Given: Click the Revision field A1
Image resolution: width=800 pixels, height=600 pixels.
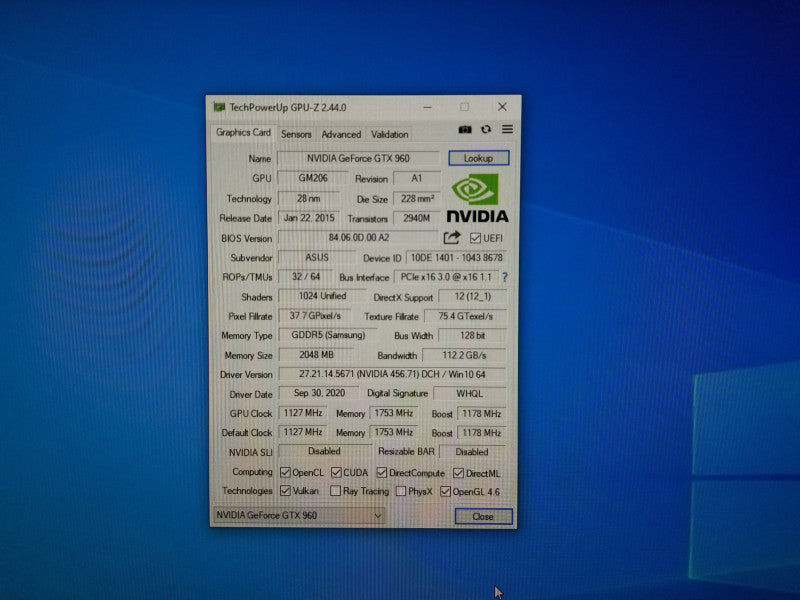Looking at the screenshot, I should coord(417,179).
